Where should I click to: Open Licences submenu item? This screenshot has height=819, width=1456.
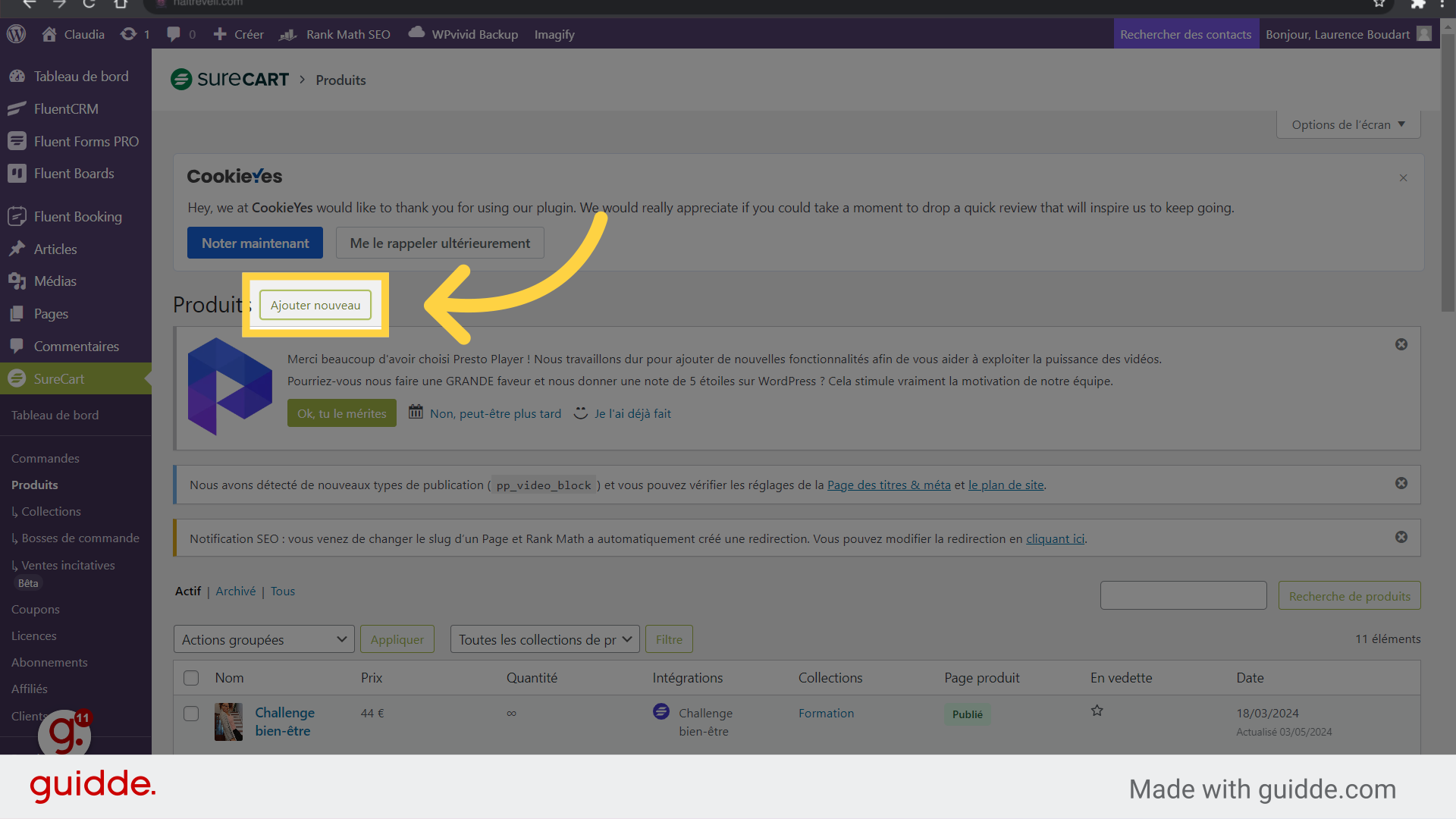click(x=33, y=635)
